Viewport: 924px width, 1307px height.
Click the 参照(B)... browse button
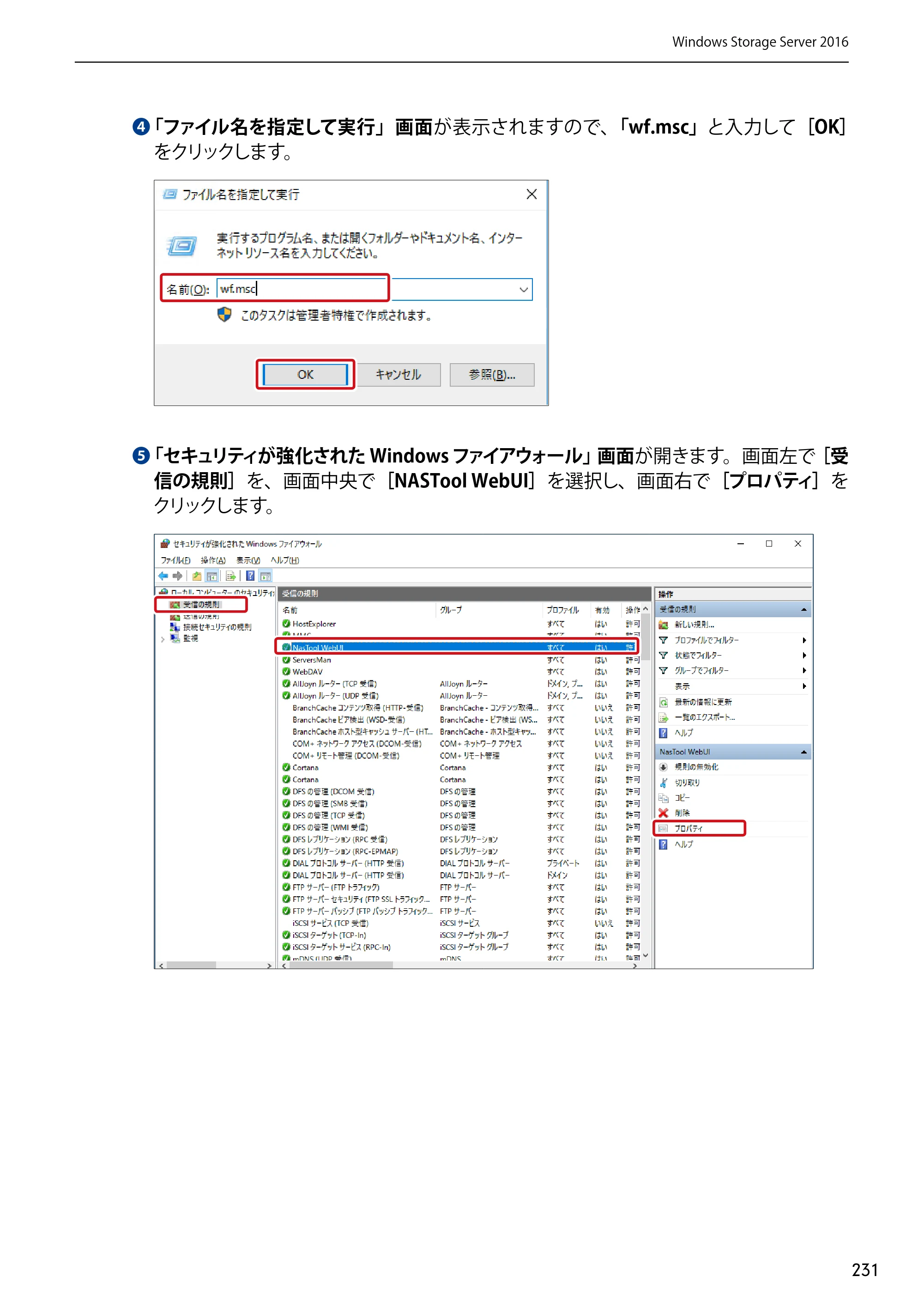pyautogui.click(x=492, y=375)
